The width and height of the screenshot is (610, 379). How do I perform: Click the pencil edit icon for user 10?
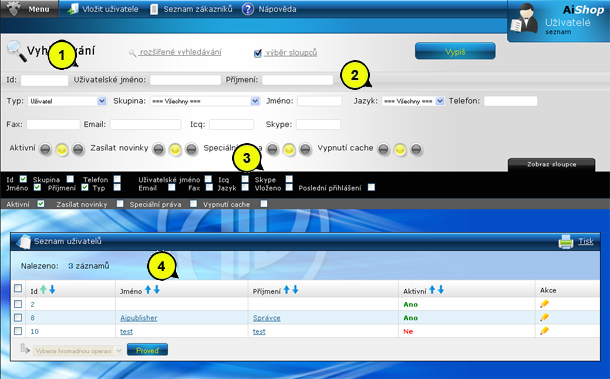tap(544, 331)
